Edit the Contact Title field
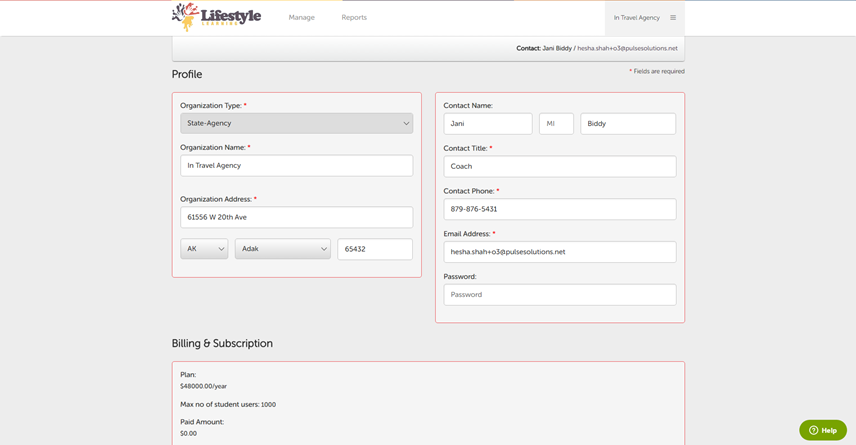 coord(559,166)
